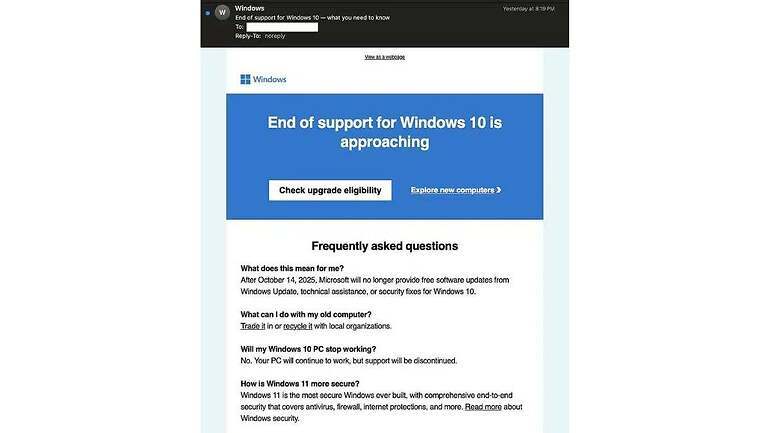Click the noreply Reply-To address
This screenshot has height=433, width=770.
(275, 36)
